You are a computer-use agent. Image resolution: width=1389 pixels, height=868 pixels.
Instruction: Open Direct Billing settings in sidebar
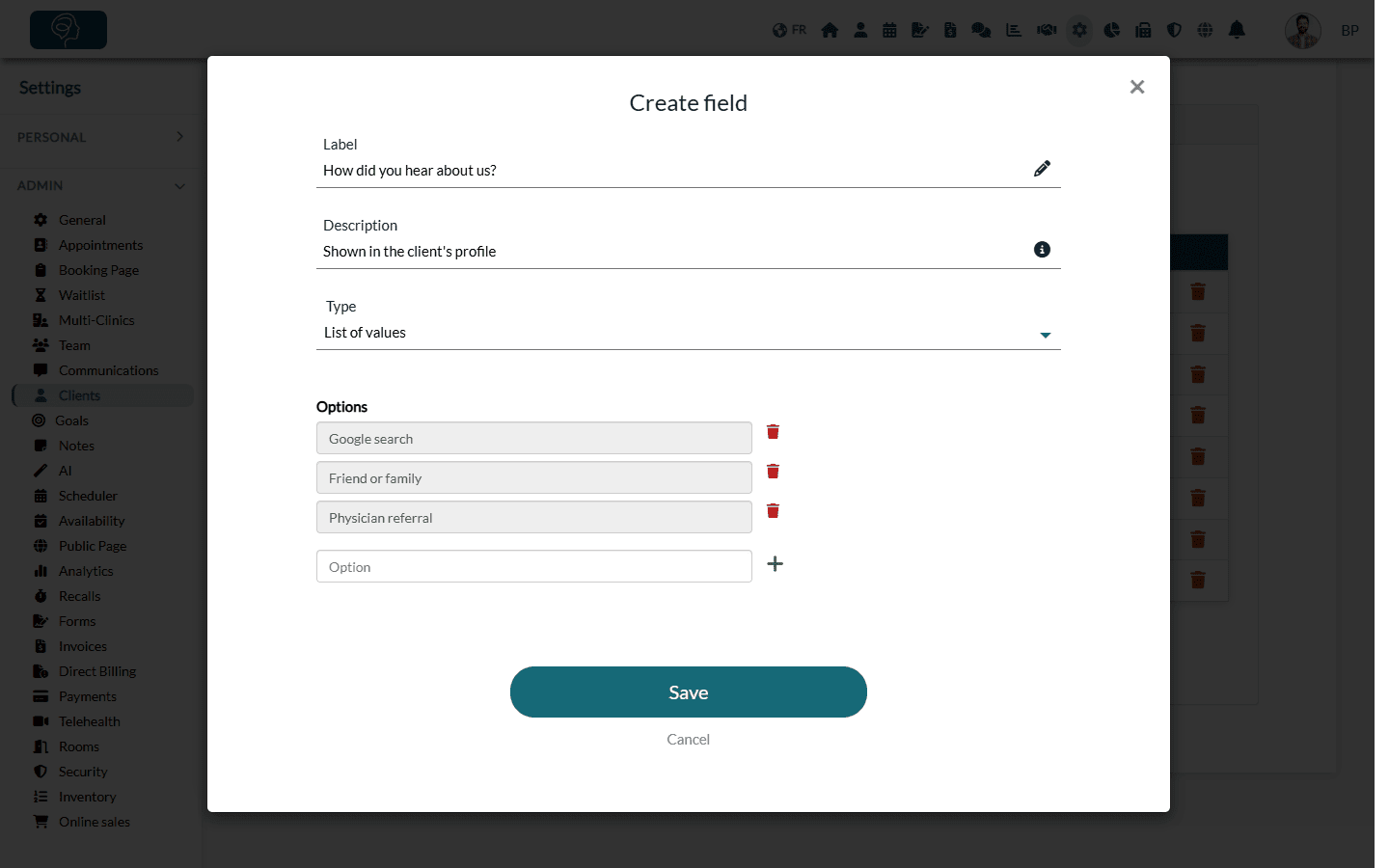pyautogui.click(x=96, y=671)
